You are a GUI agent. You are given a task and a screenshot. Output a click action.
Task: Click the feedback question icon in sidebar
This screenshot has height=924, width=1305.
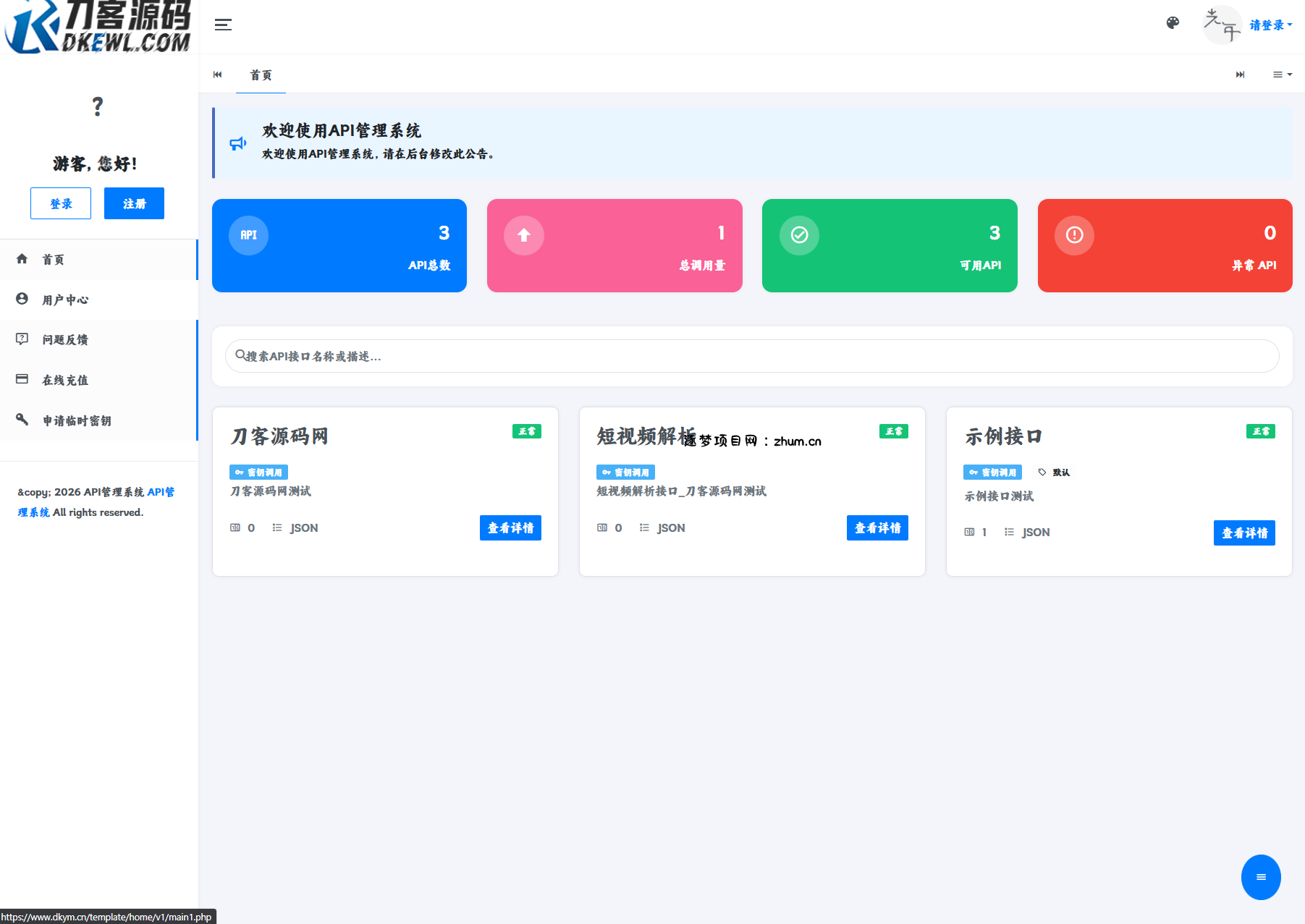22,339
